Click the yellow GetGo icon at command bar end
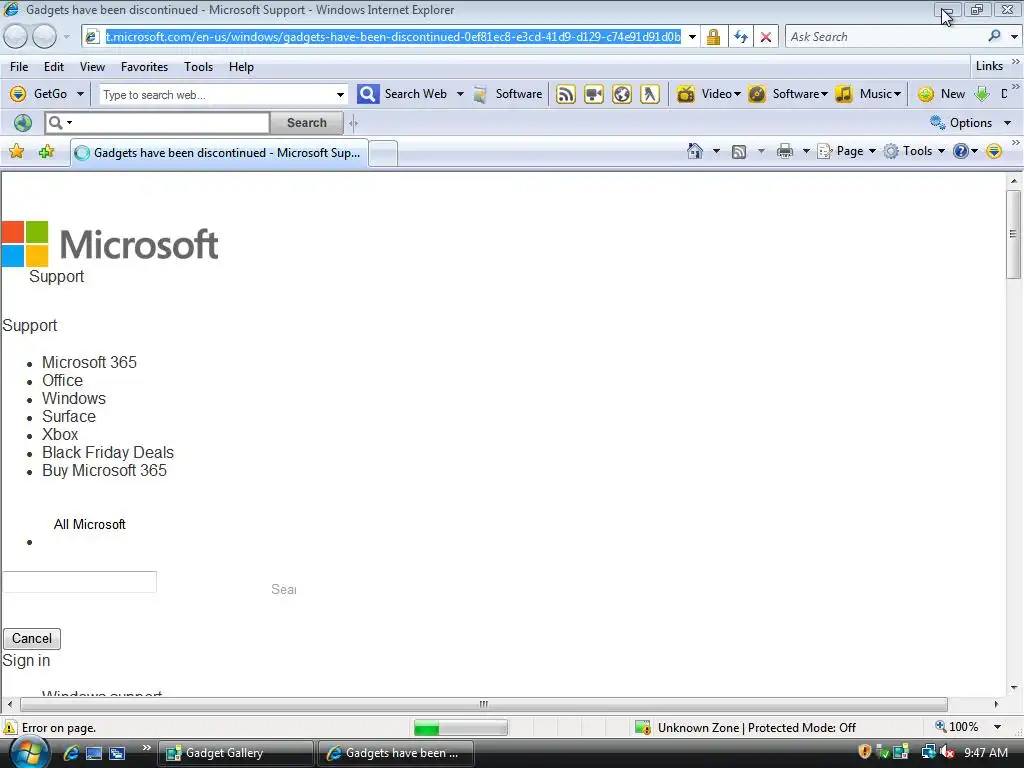1024x768 pixels. (994, 152)
